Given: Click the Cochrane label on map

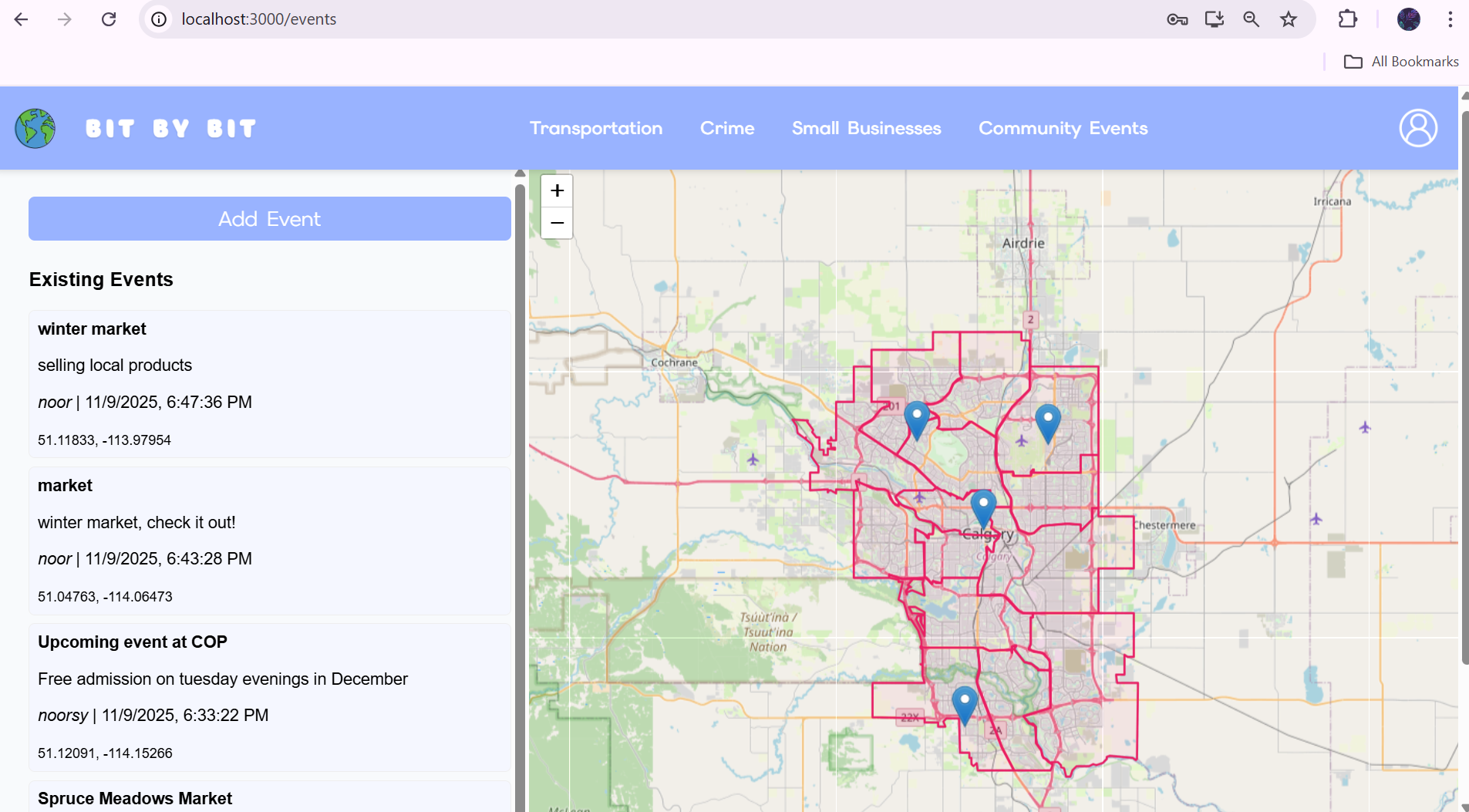Looking at the screenshot, I should pyautogui.click(x=674, y=362).
